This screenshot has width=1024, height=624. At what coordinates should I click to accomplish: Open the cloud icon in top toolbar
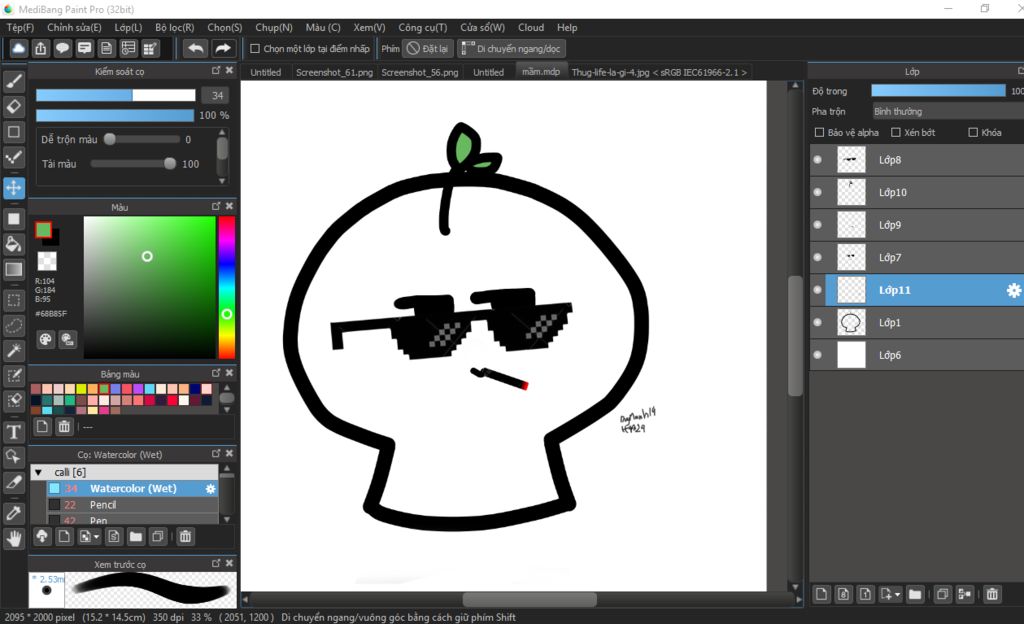coord(19,48)
